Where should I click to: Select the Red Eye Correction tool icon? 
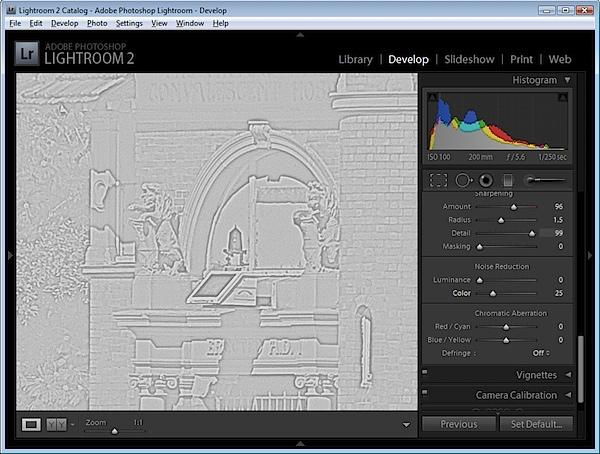coord(486,180)
